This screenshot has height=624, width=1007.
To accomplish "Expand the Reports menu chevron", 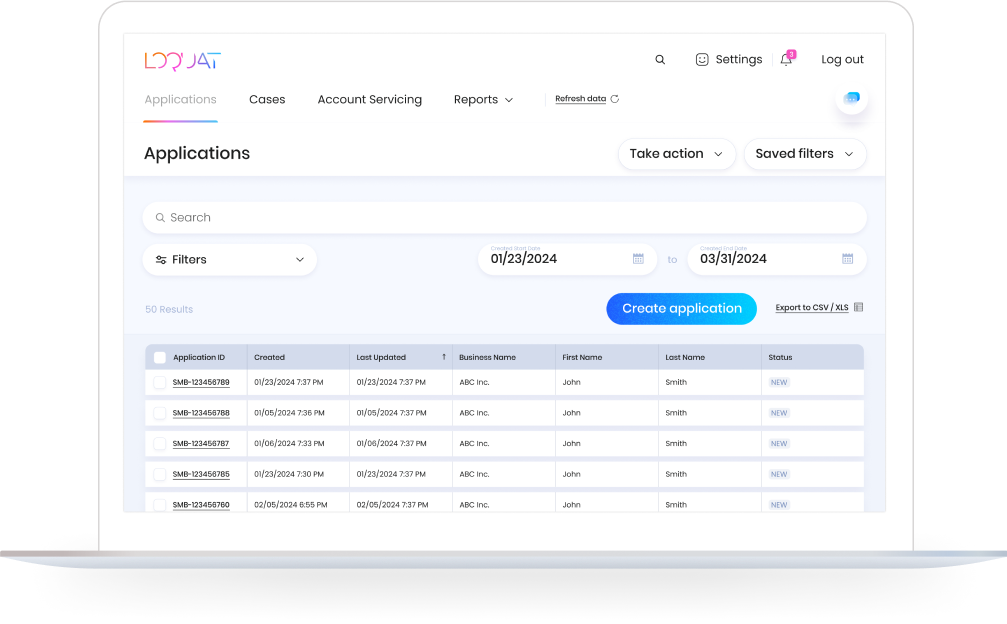I will click(x=509, y=100).
